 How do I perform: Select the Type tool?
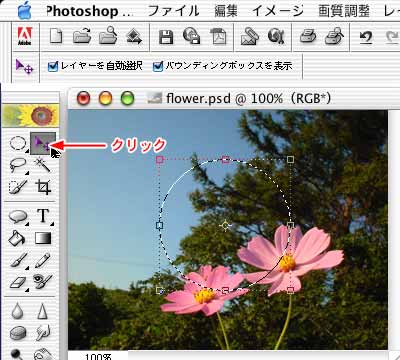point(43,216)
